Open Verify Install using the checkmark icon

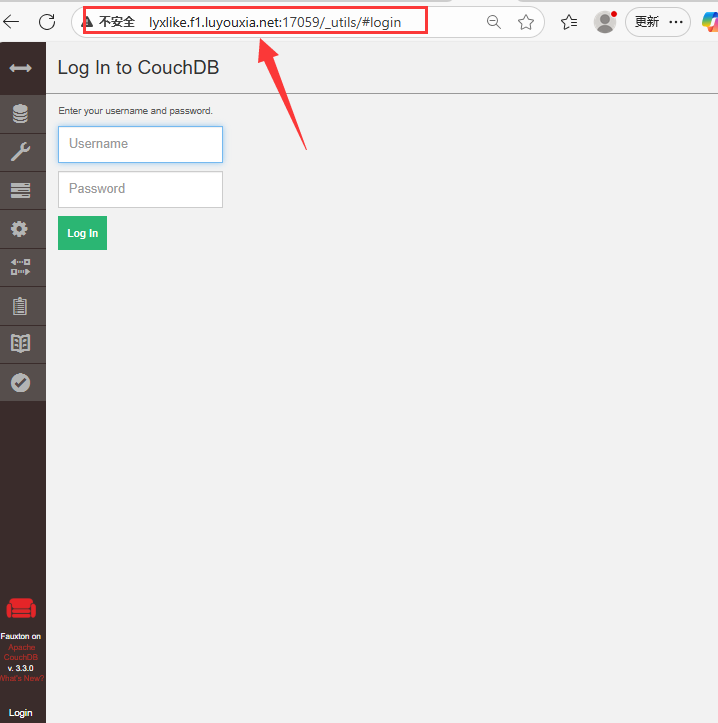click(x=20, y=383)
